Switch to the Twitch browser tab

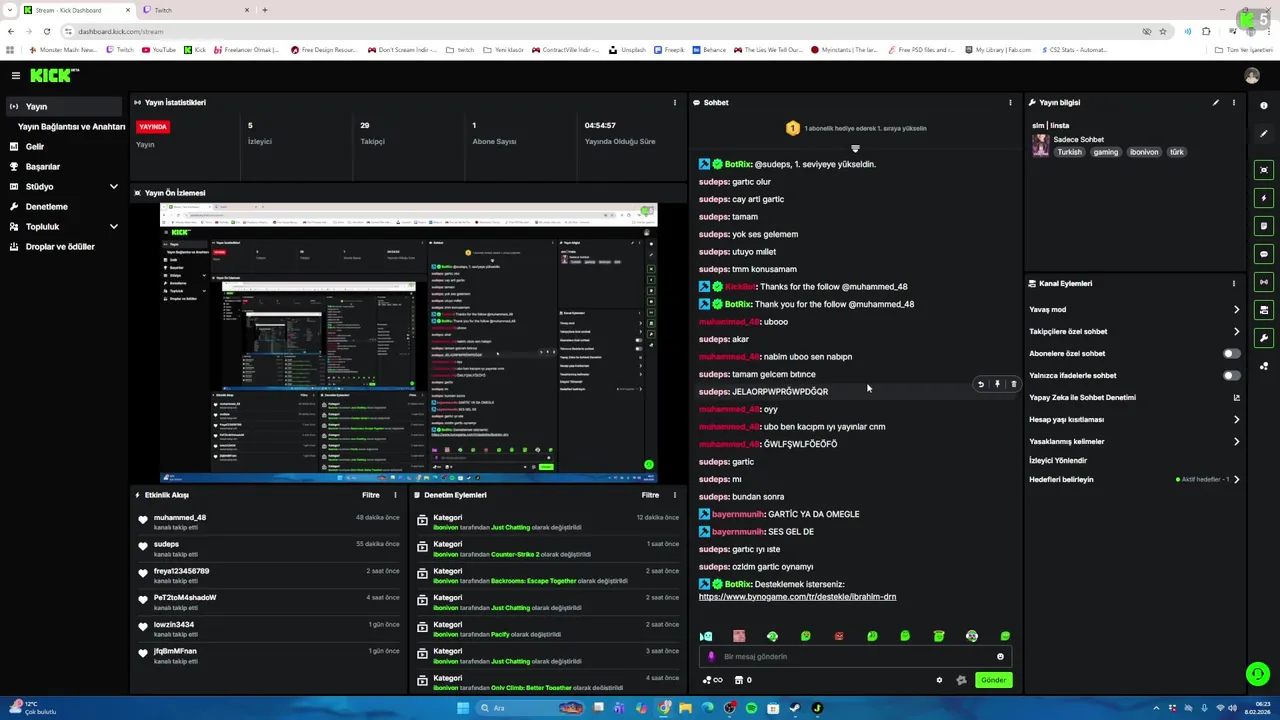tap(196, 10)
